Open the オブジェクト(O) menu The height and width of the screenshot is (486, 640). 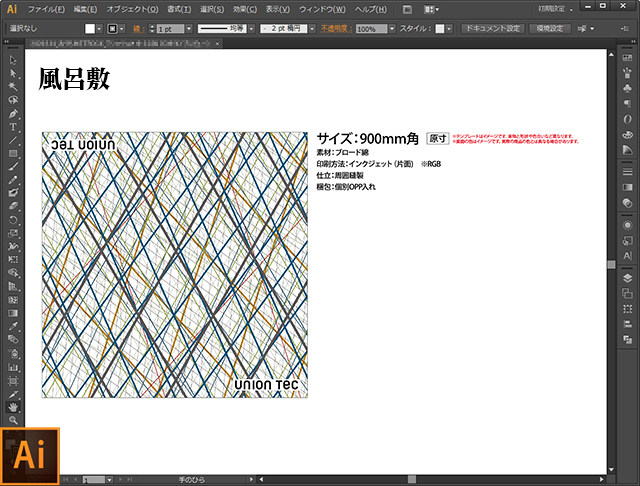[x=132, y=9]
